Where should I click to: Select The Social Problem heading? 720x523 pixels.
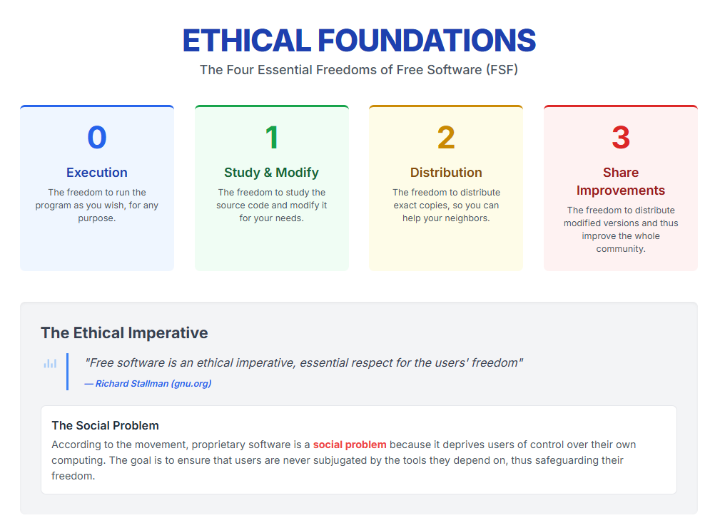(x=105, y=425)
